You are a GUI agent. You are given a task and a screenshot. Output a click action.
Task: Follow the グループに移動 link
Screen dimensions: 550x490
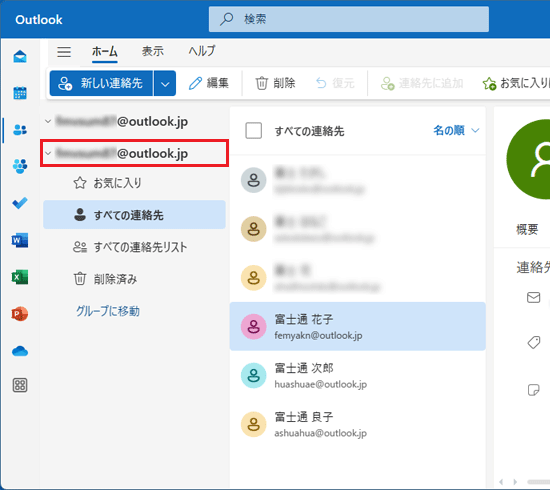coord(108,311)
